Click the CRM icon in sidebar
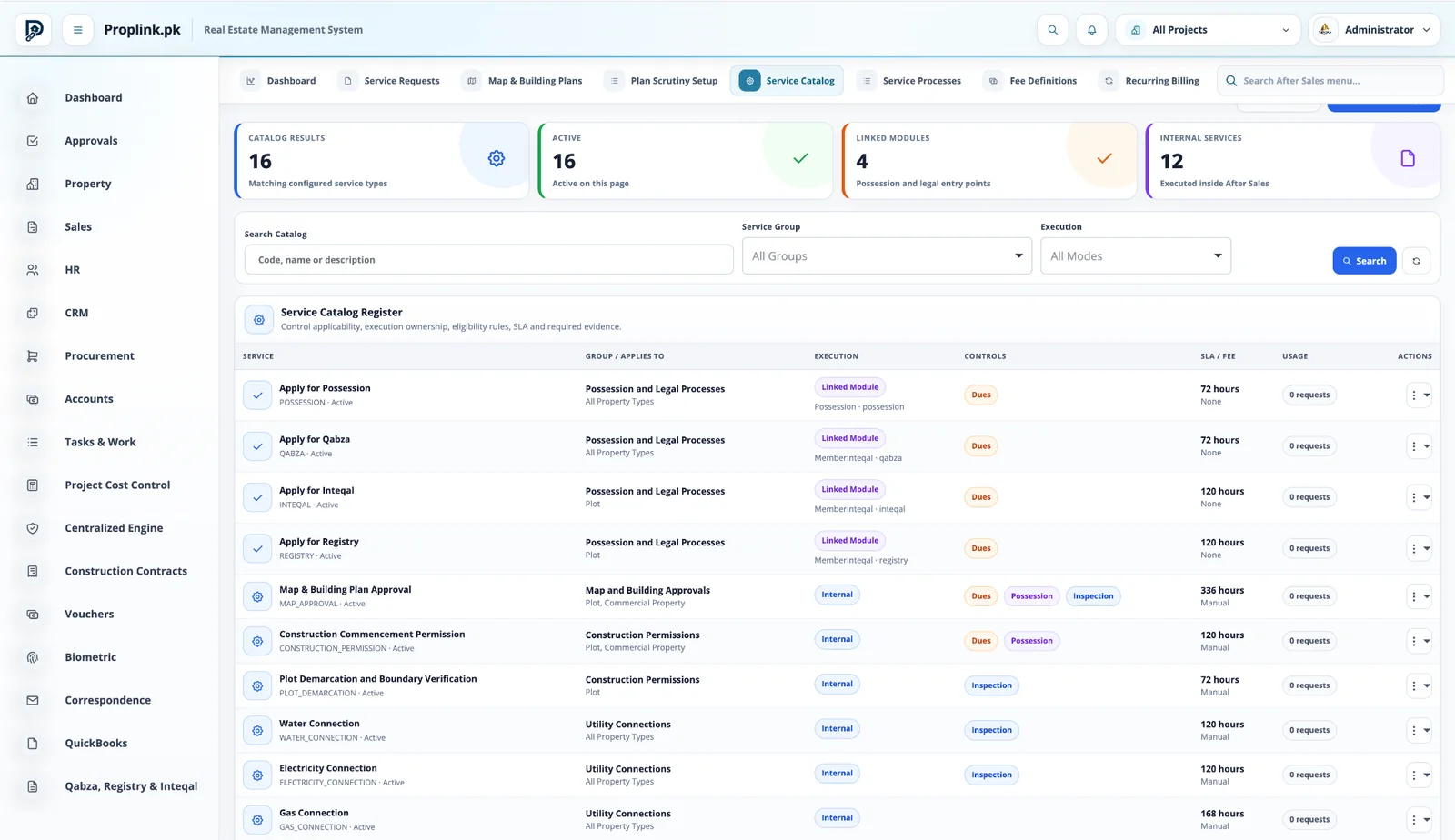1455x840 pixels. coord(33,313)
